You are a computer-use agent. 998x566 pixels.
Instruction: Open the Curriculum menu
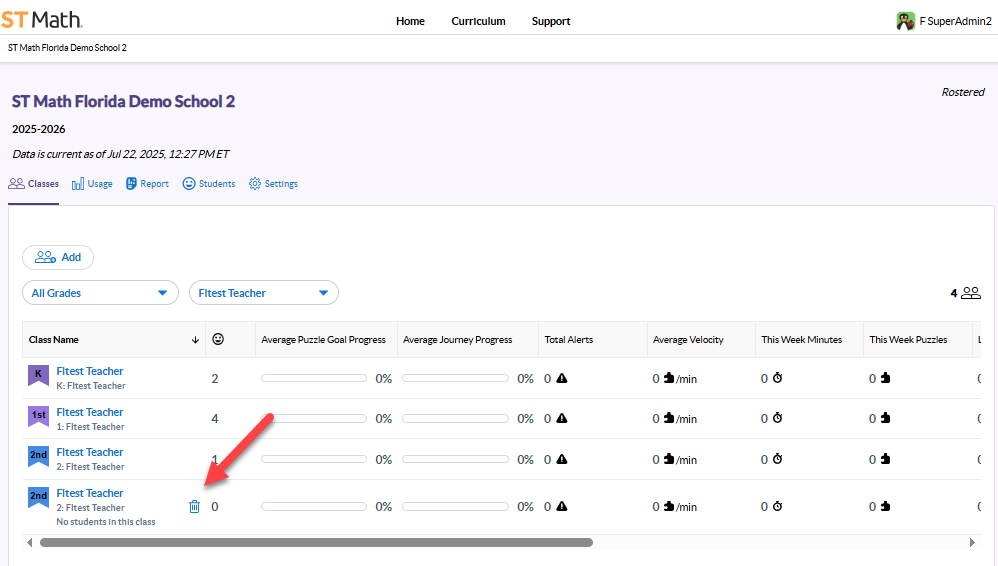478,21
